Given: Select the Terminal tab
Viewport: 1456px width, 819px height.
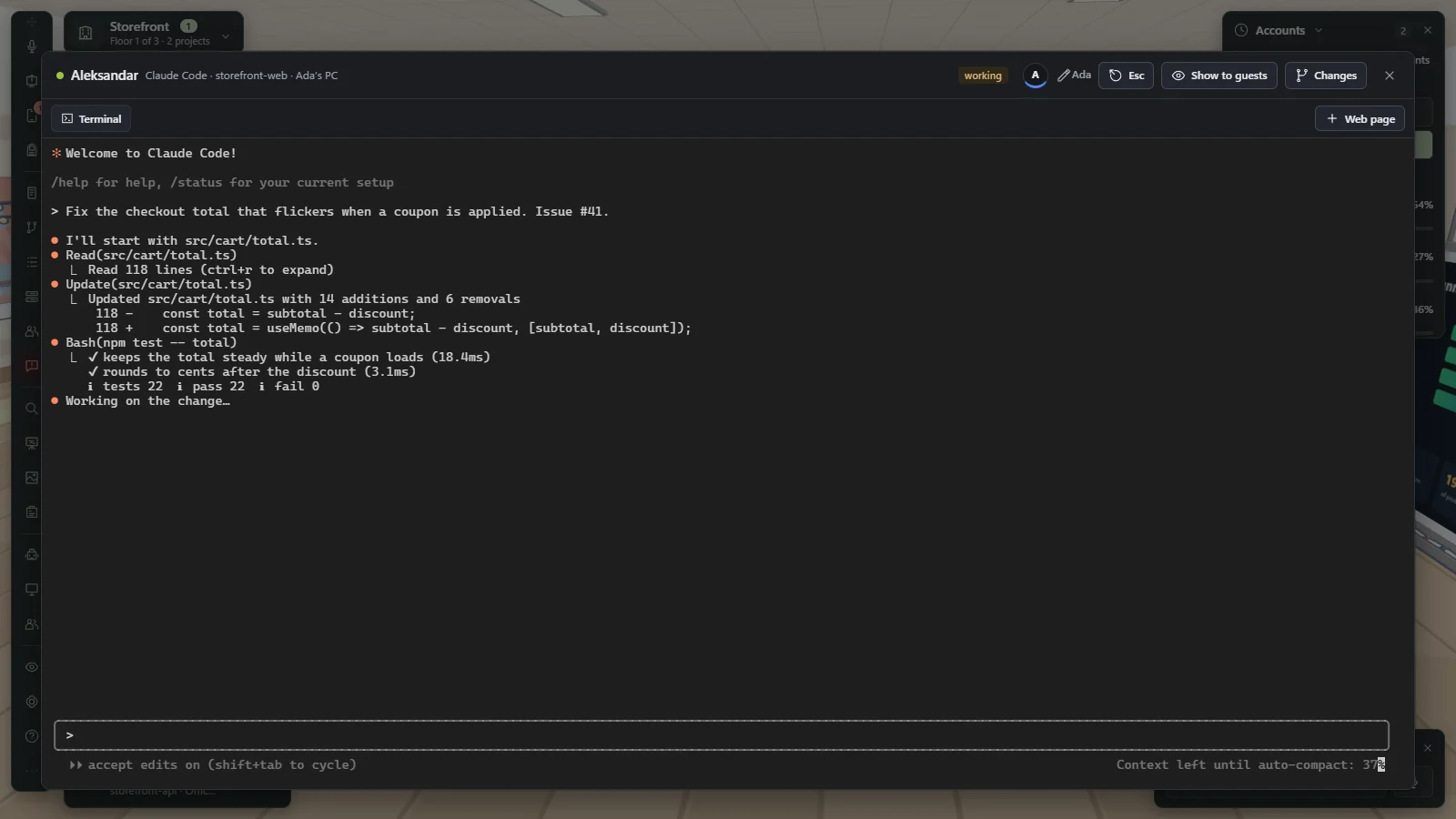Looking at the screenshot, I should 91,119.
